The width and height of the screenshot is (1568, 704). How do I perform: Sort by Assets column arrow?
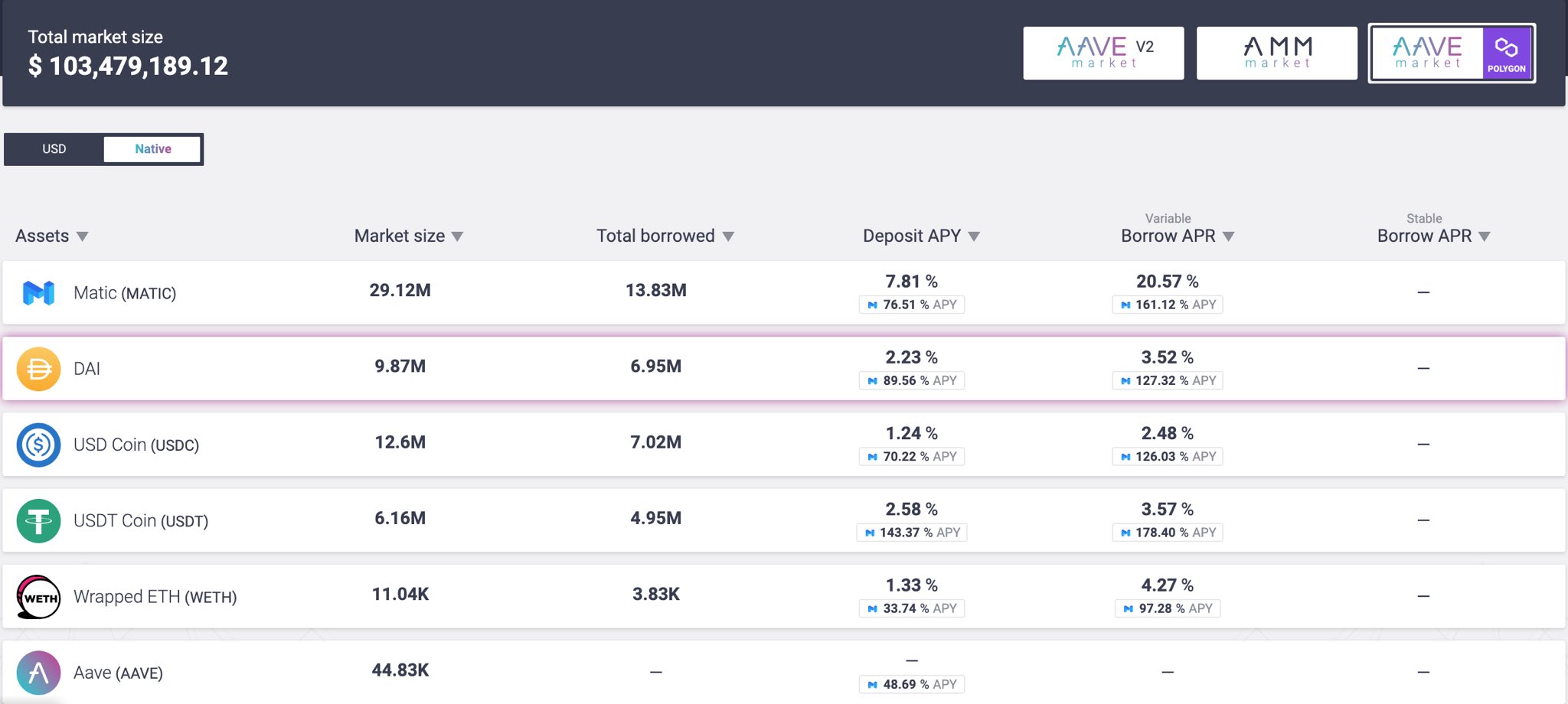coord(83,236)
